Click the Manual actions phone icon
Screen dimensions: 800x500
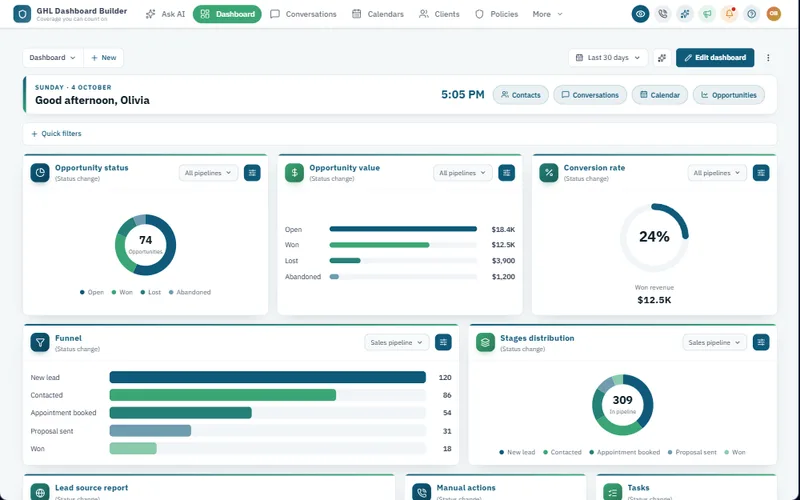tap(421, 492)
